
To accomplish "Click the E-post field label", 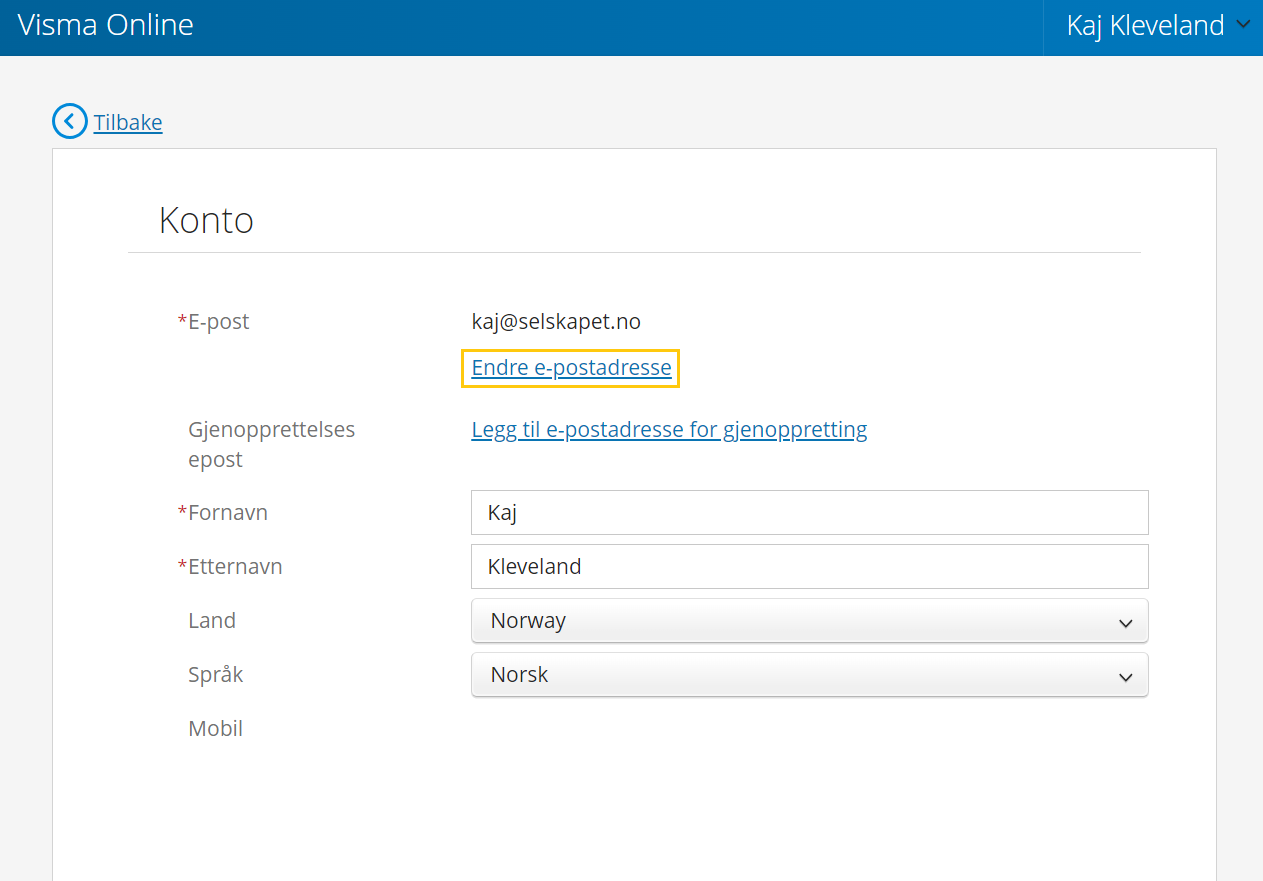I will pyautogui.click(x=218, y=322).
